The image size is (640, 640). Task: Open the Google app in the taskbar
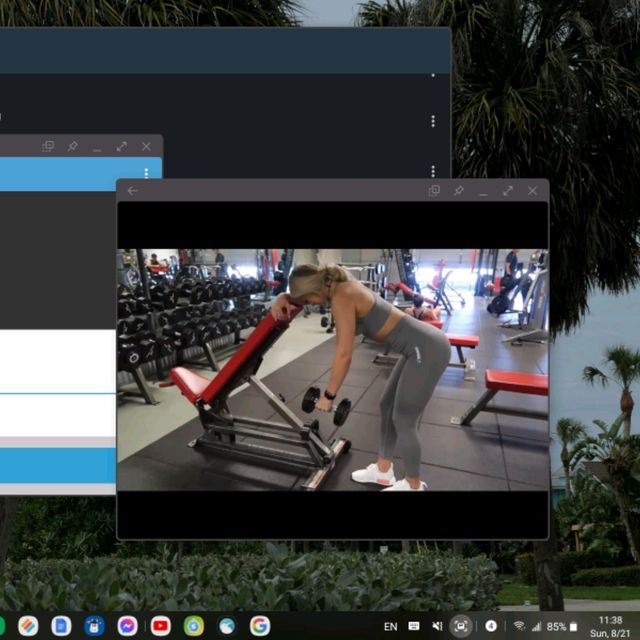click(260, 626)
